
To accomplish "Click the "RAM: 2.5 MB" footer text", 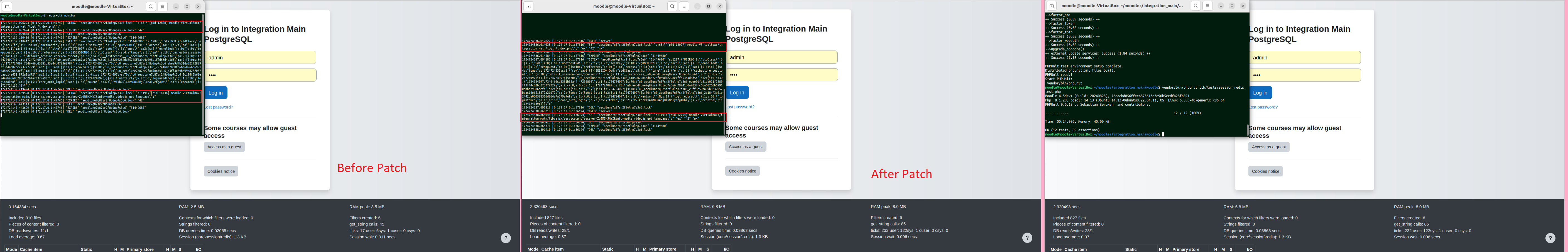I will 192,207.
